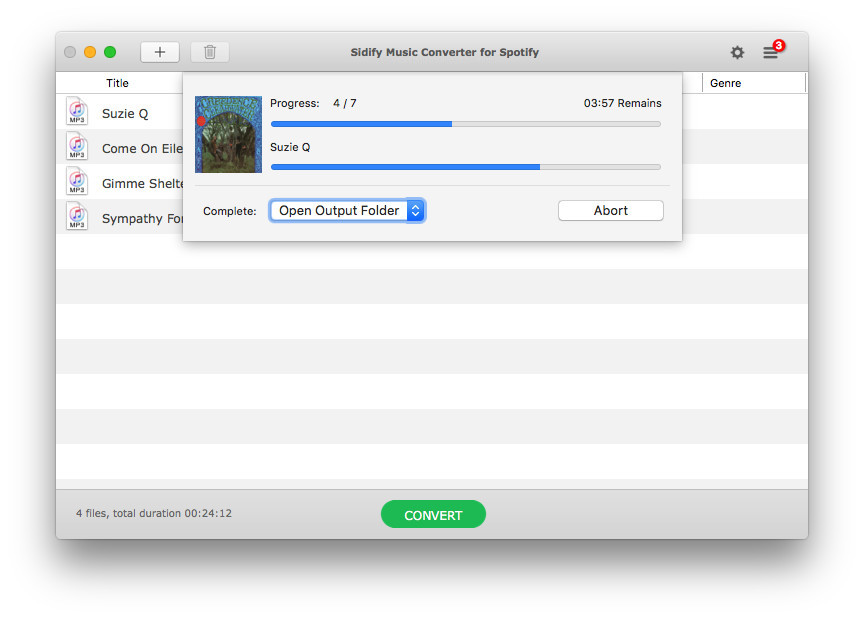Click the Abort button

pos(611,211)
